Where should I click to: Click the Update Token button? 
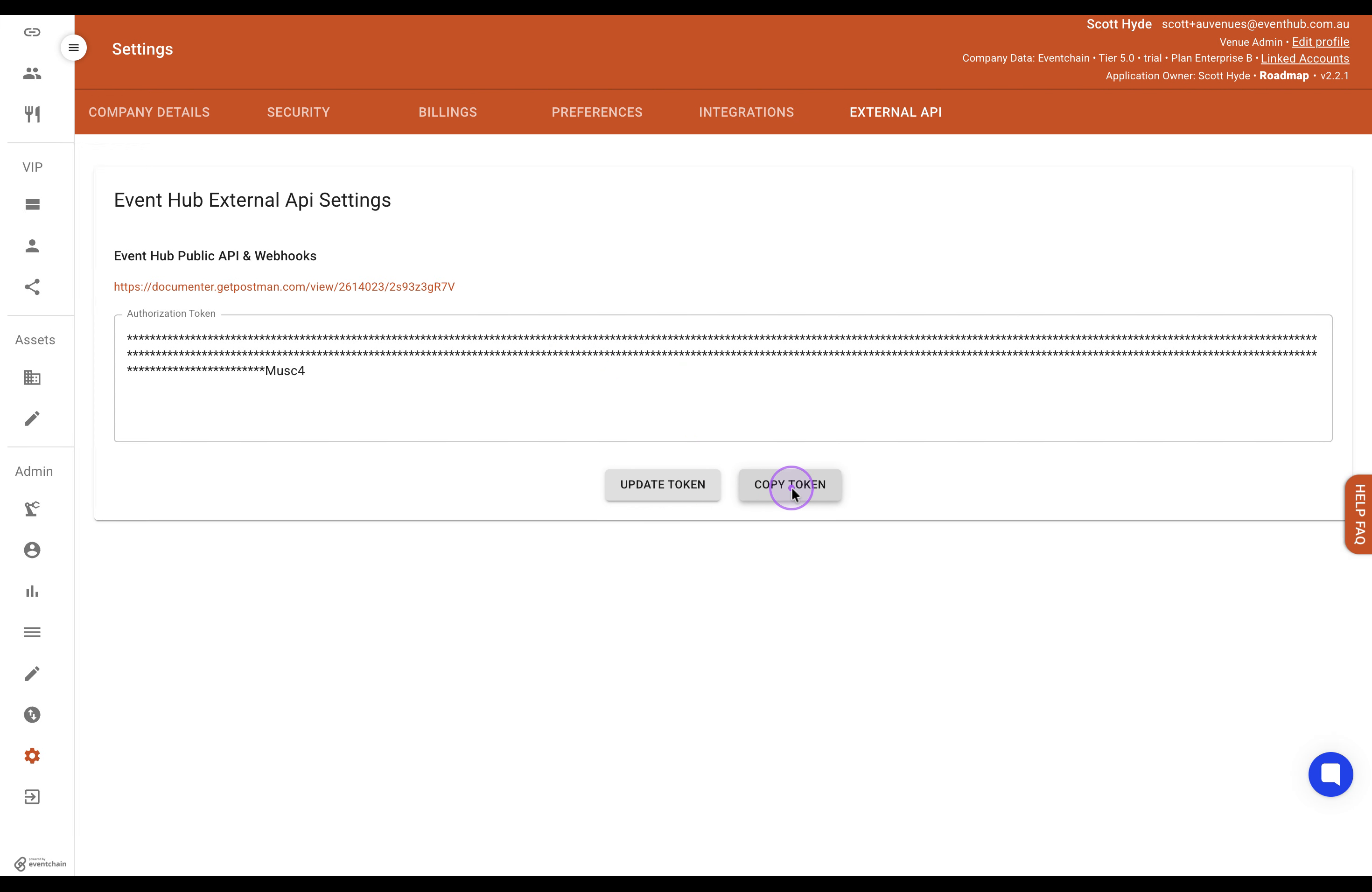coord(662,485)
